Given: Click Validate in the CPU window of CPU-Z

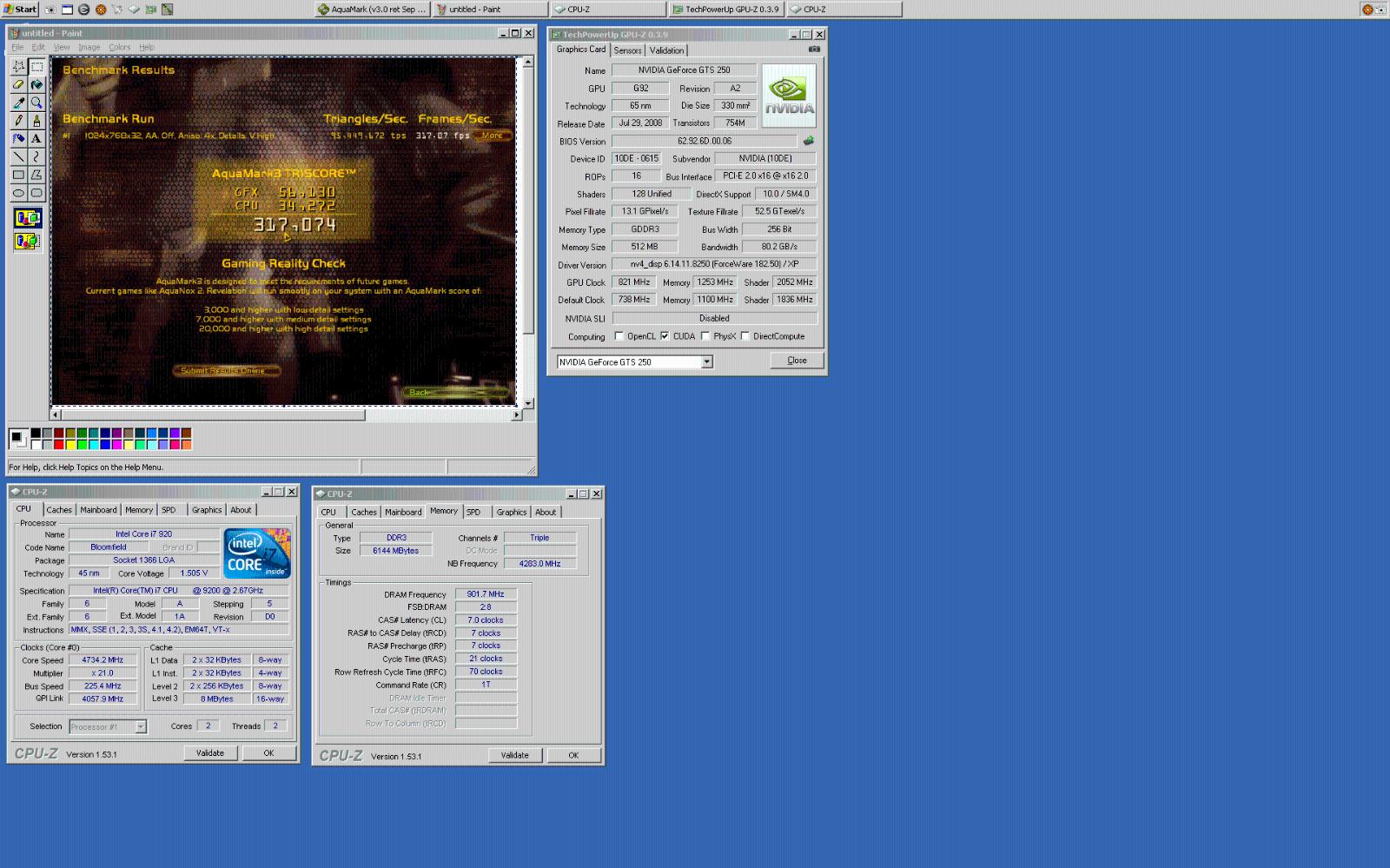Looking at the screenshot, I should click(x=210, y=753).
